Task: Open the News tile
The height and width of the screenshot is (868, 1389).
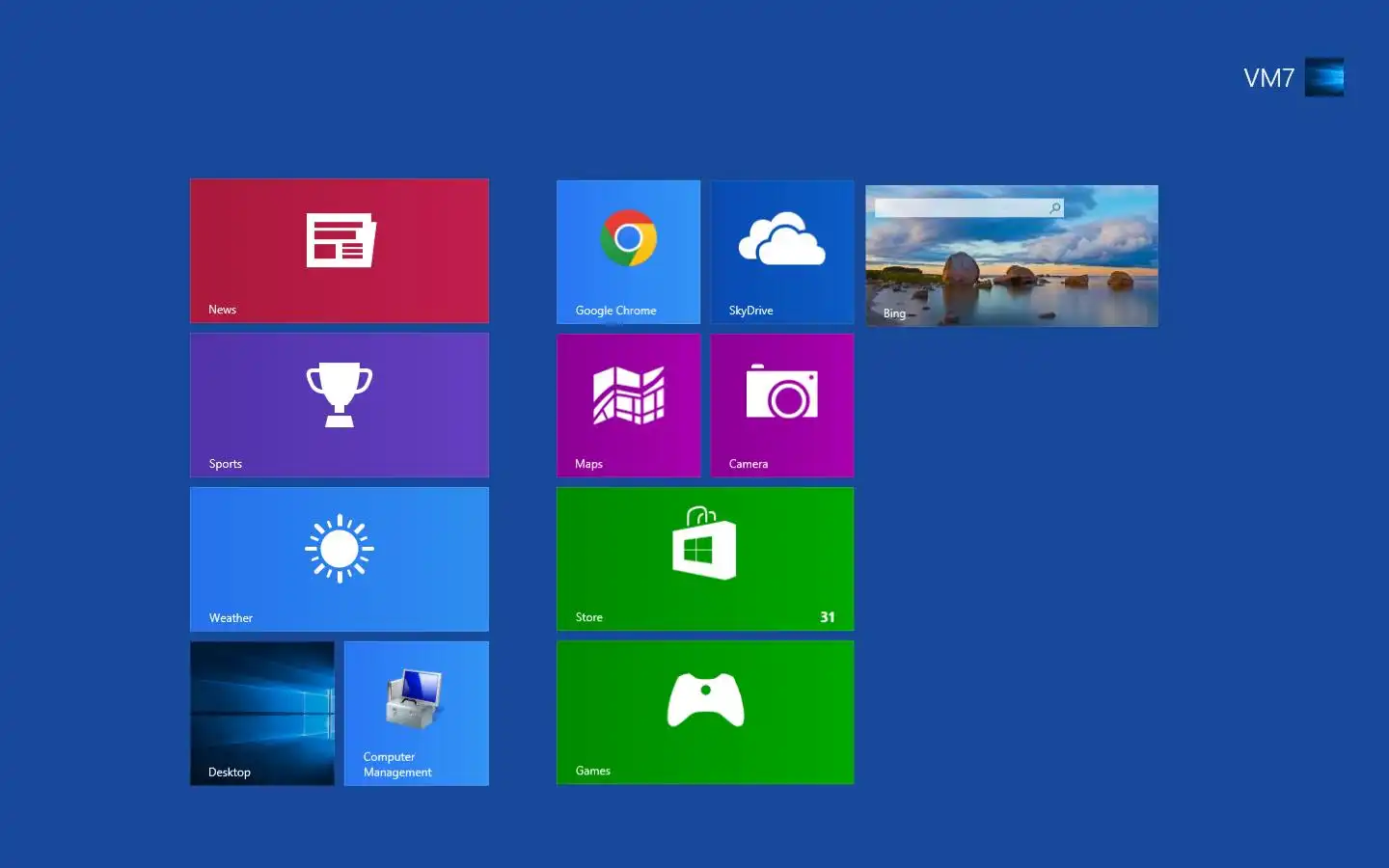Action: click(340, 251)
